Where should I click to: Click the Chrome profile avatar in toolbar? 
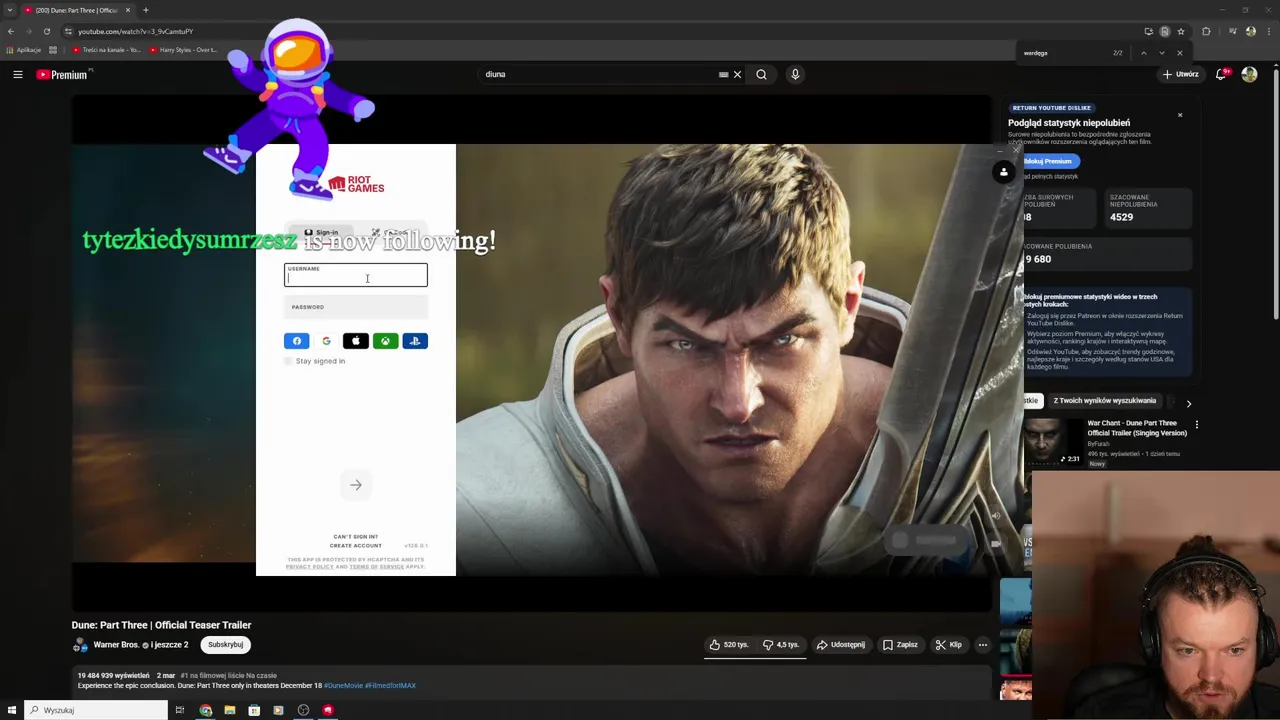coord(1250,31)
